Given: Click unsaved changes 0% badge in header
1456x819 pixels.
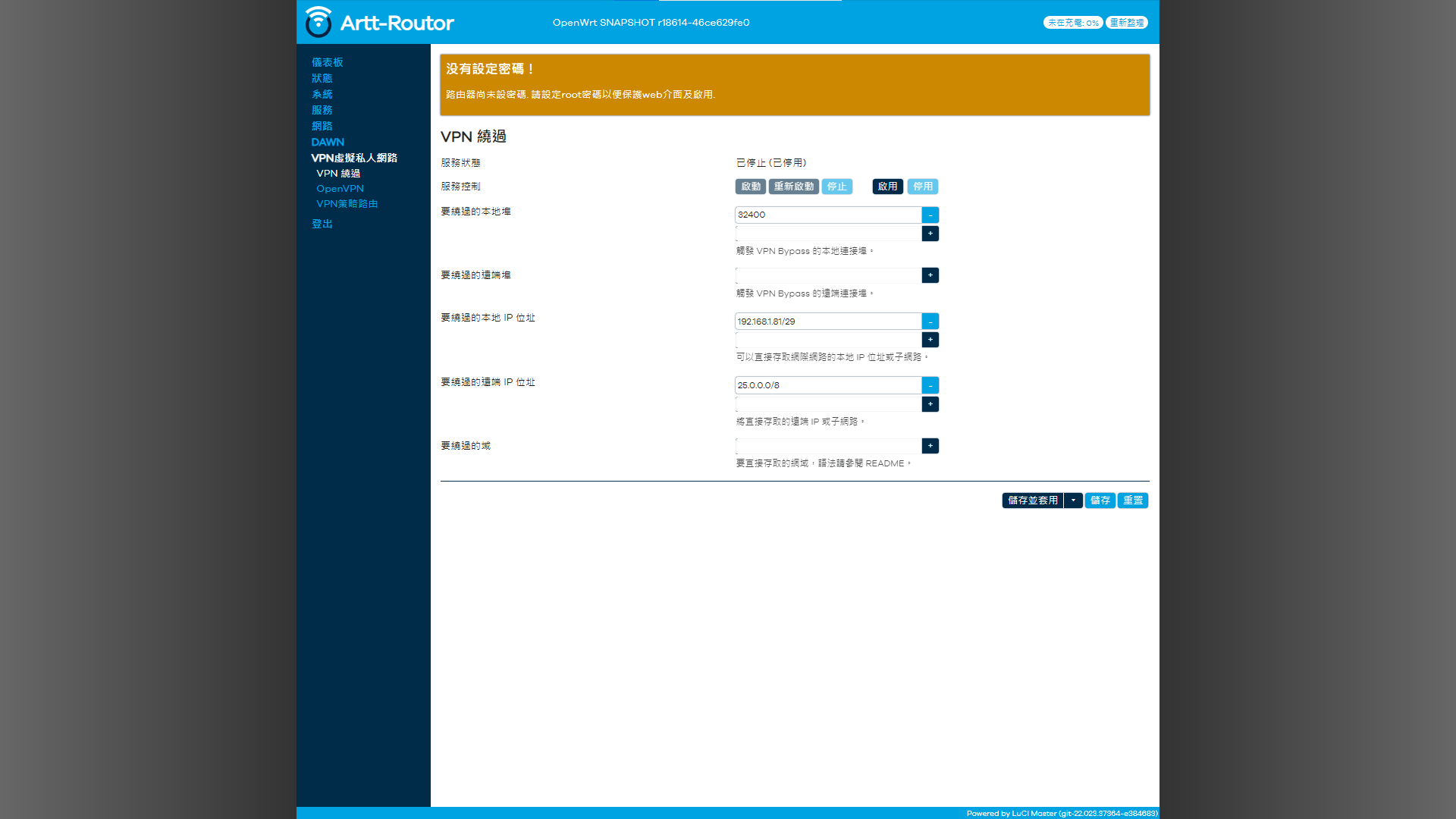Looking at the screenshot, I should click(1073, 23).
